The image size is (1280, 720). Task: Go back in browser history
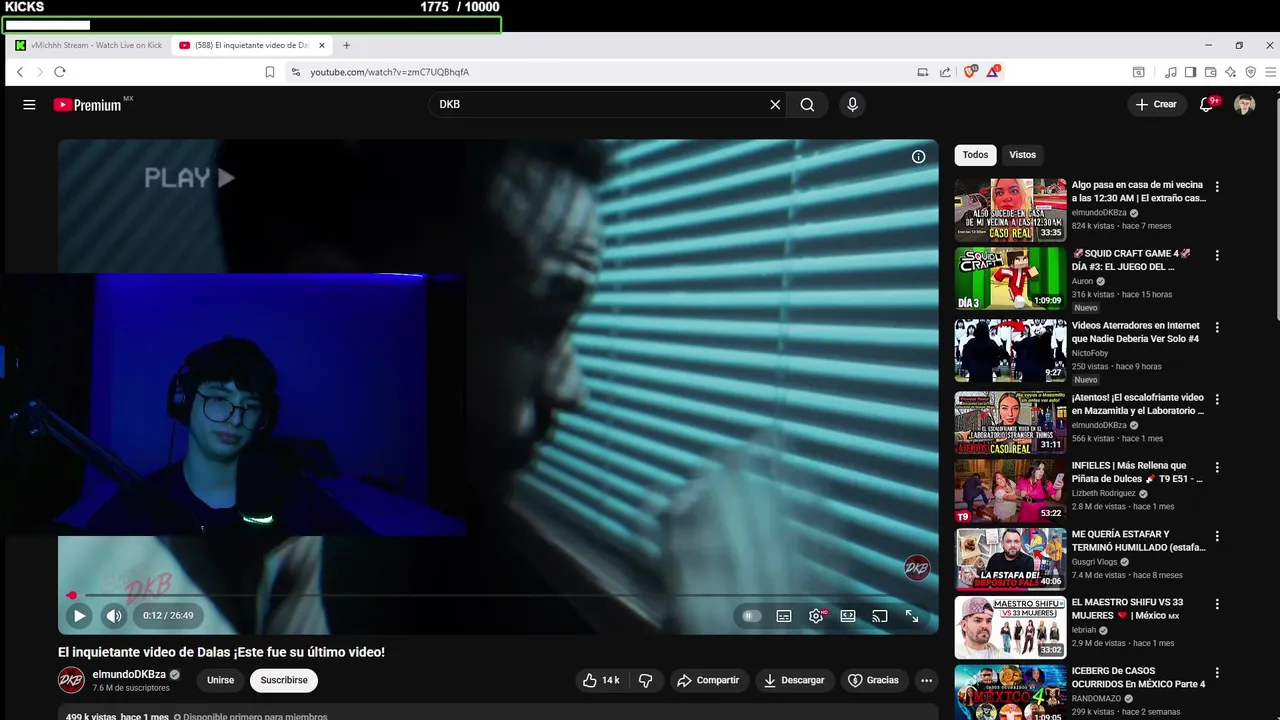[x=20, y=72]
